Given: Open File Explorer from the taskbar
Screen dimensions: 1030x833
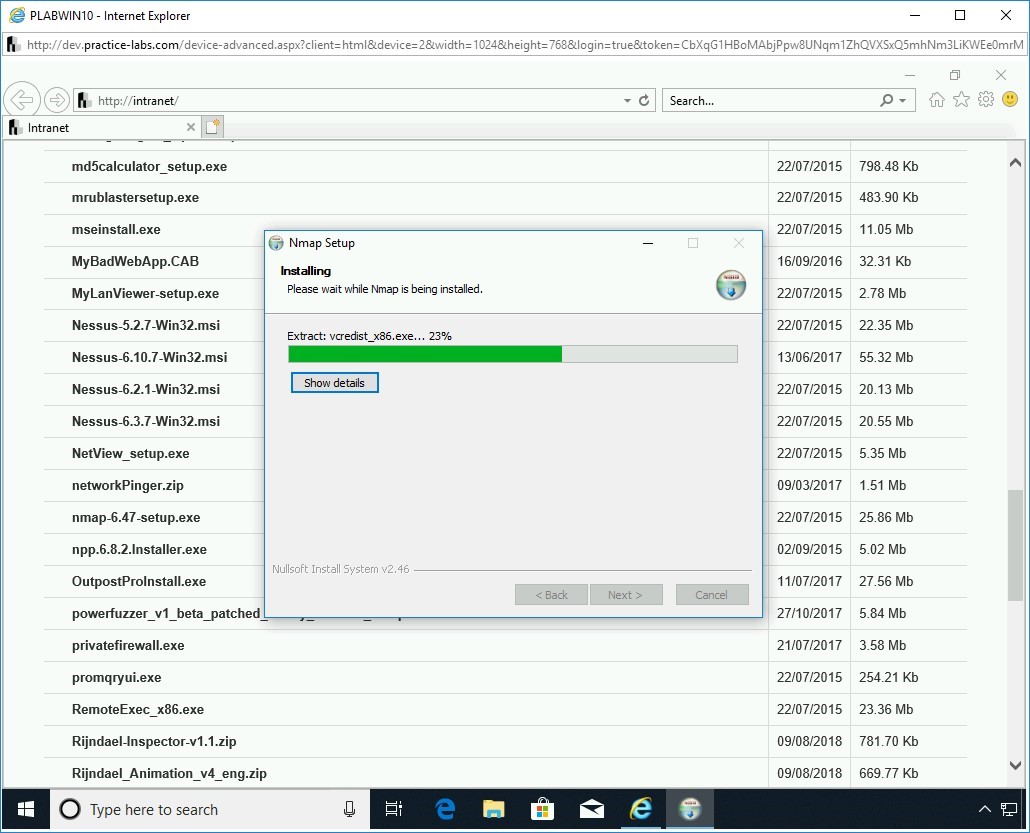Looking at the screenshot, I should point(494,809).
